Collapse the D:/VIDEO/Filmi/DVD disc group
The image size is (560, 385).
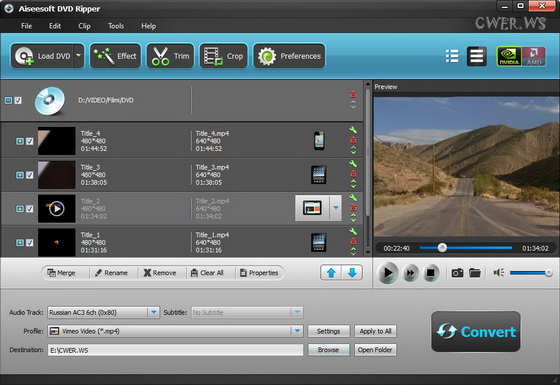(x=8, y=101)
